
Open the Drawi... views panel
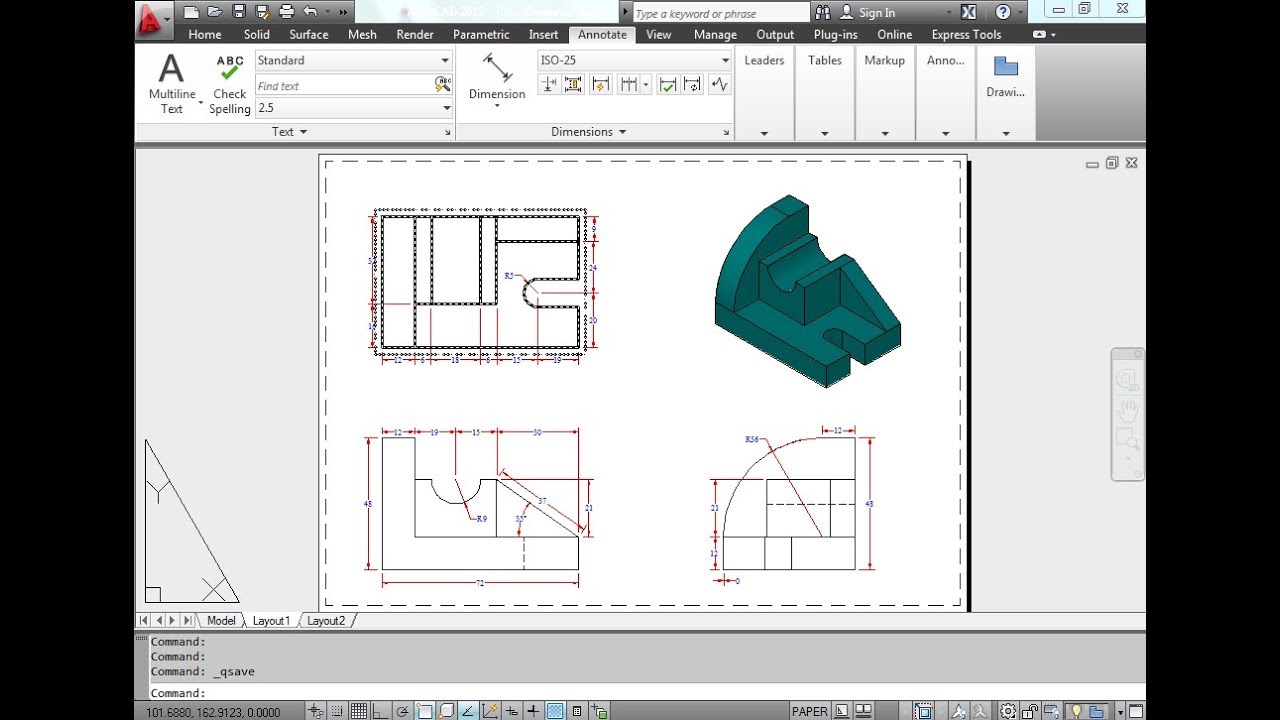[x=1006, y=93]
